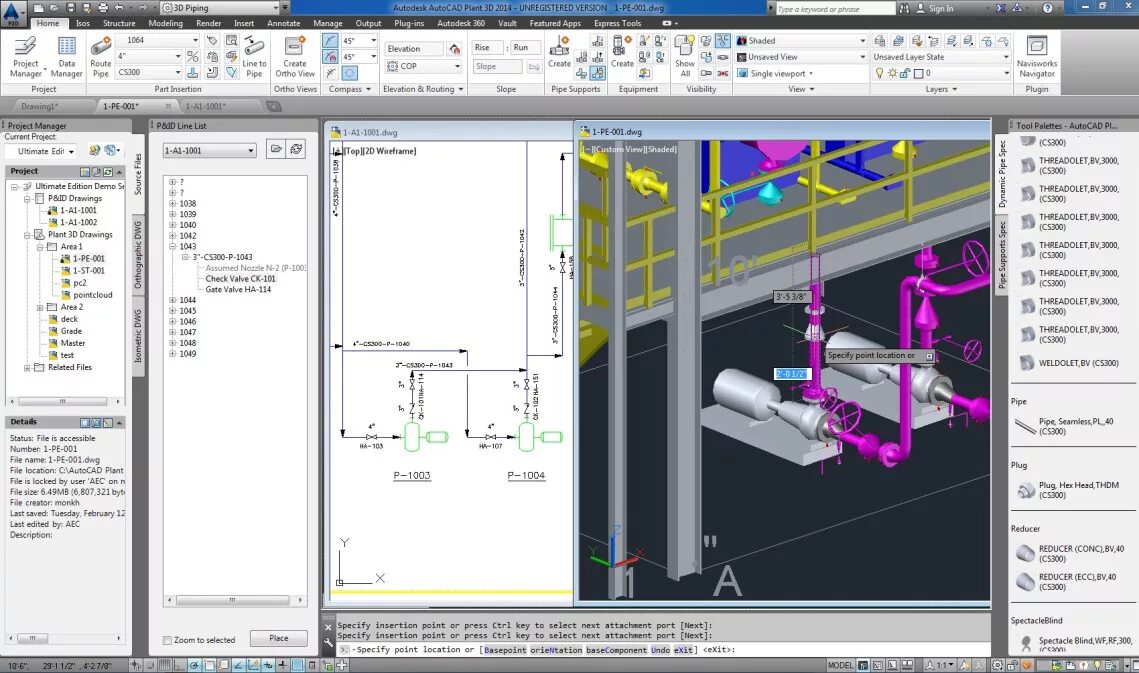
Task: Select REDUCER (ECC),BV,40 palette item
Action: 1069,582
